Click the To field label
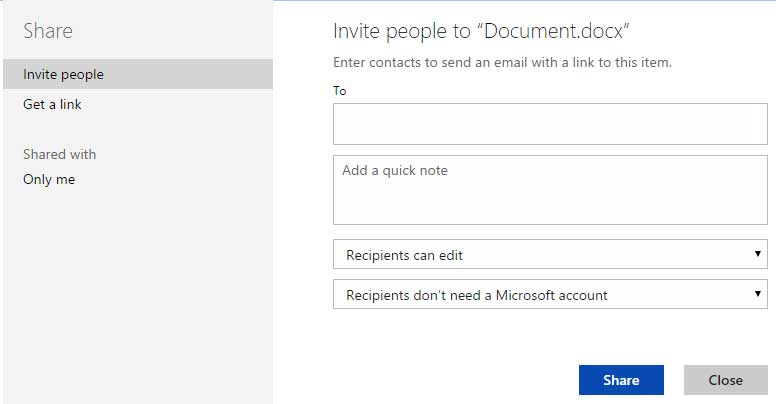The width and height of the screenshot is (776, 404). (340, 91)
